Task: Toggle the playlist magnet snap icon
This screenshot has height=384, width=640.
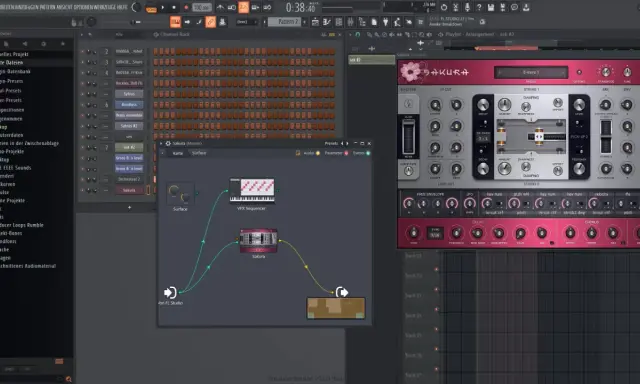Action: click(x=358, y=35)
